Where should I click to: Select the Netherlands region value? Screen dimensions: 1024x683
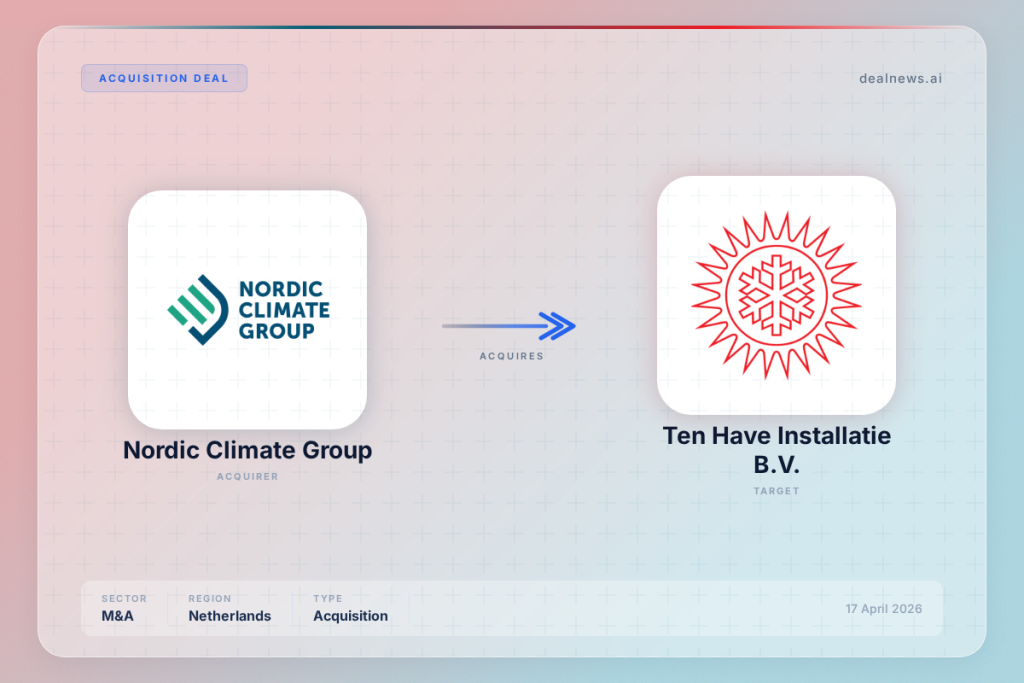[230, 616]
